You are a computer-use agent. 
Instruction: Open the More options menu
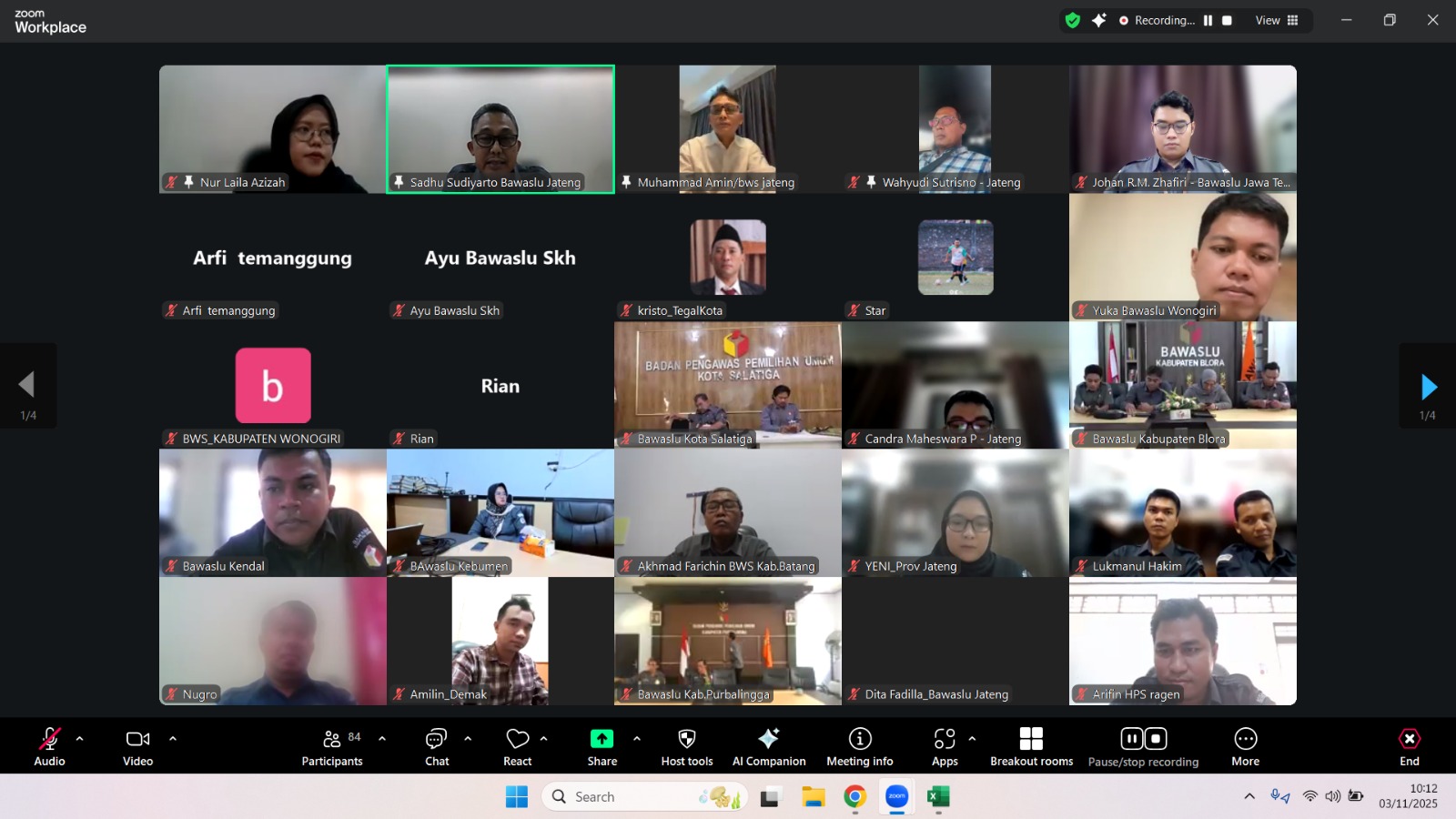pyautogui.click(x=1245, y=746)
